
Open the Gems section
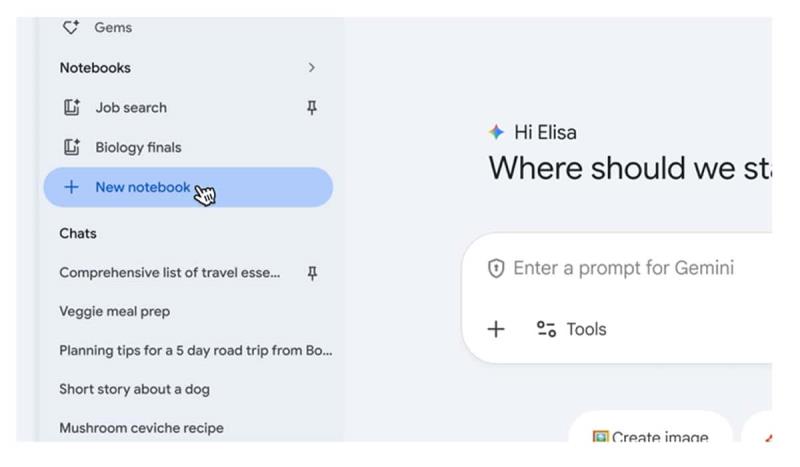(x=113, y=28)
